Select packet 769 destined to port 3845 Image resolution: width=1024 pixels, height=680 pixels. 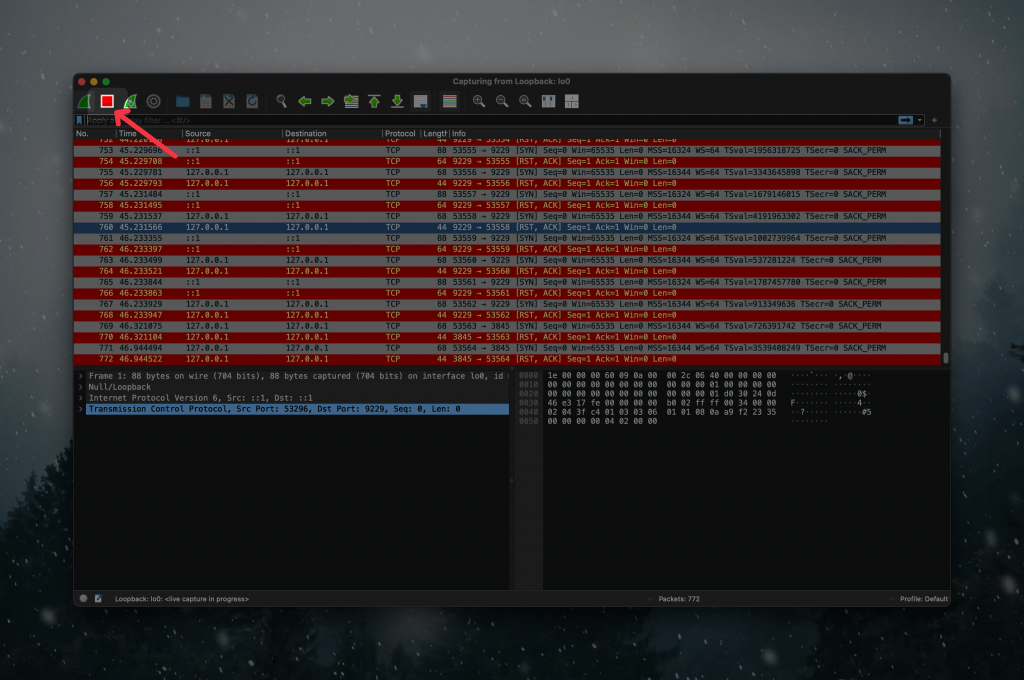(507, 326)
